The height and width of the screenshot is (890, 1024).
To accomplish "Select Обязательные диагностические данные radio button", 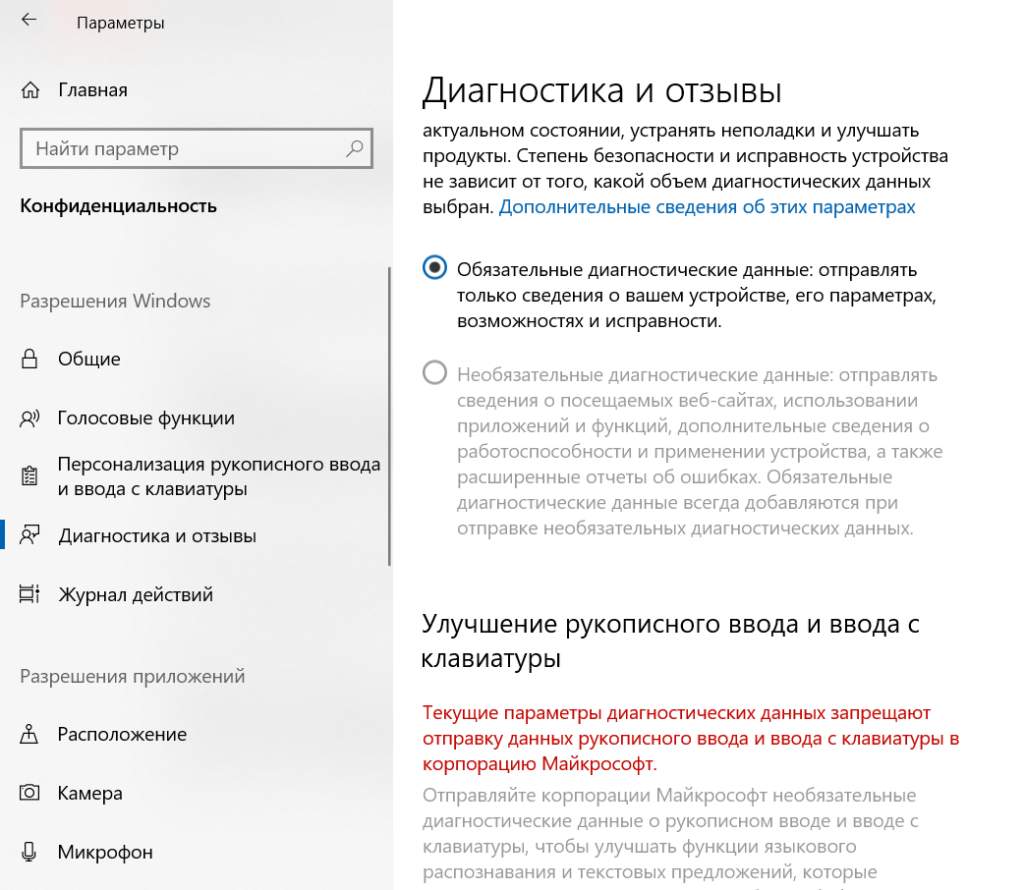I will coord(434,268).
